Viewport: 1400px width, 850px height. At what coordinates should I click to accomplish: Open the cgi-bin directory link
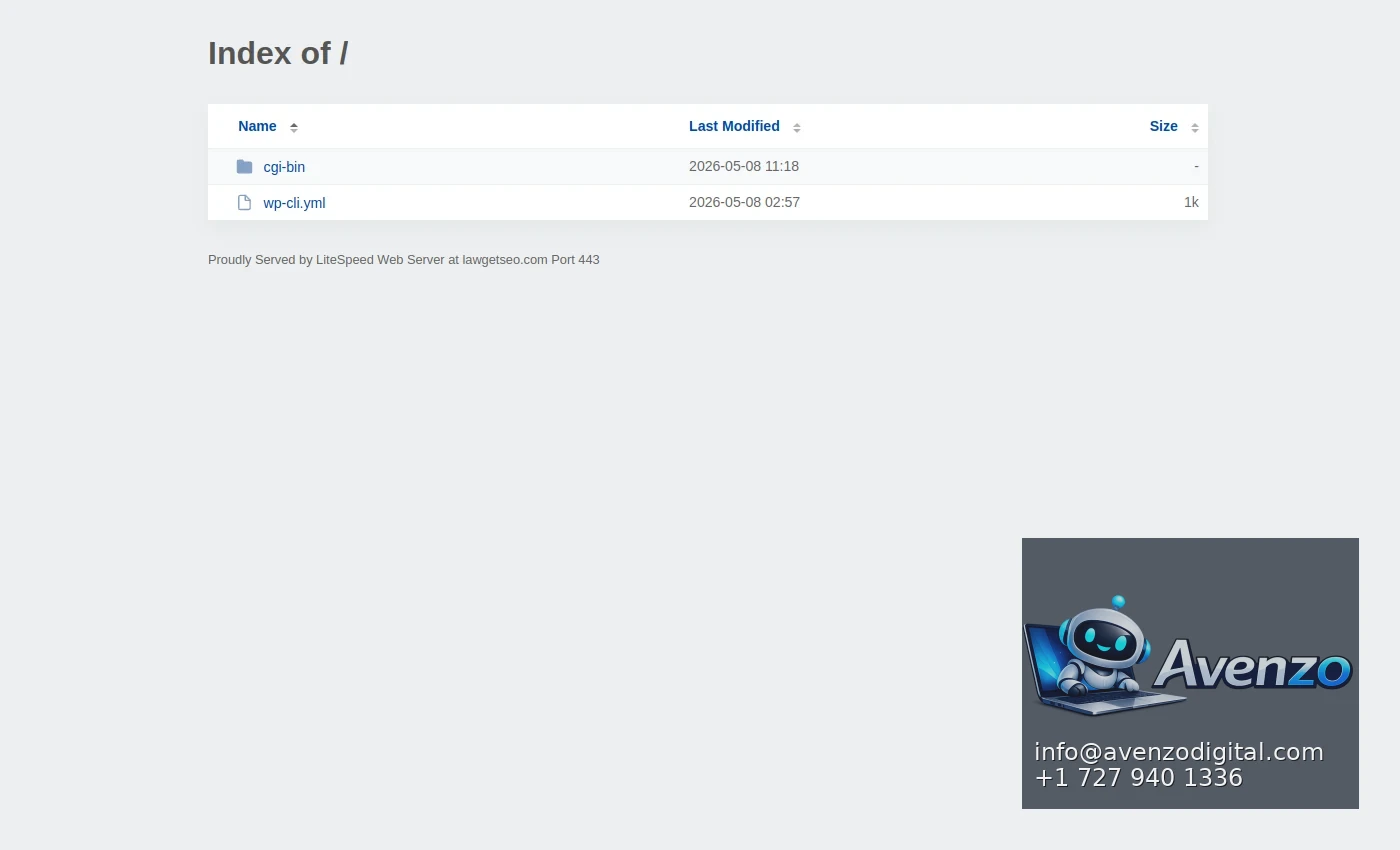284,167
